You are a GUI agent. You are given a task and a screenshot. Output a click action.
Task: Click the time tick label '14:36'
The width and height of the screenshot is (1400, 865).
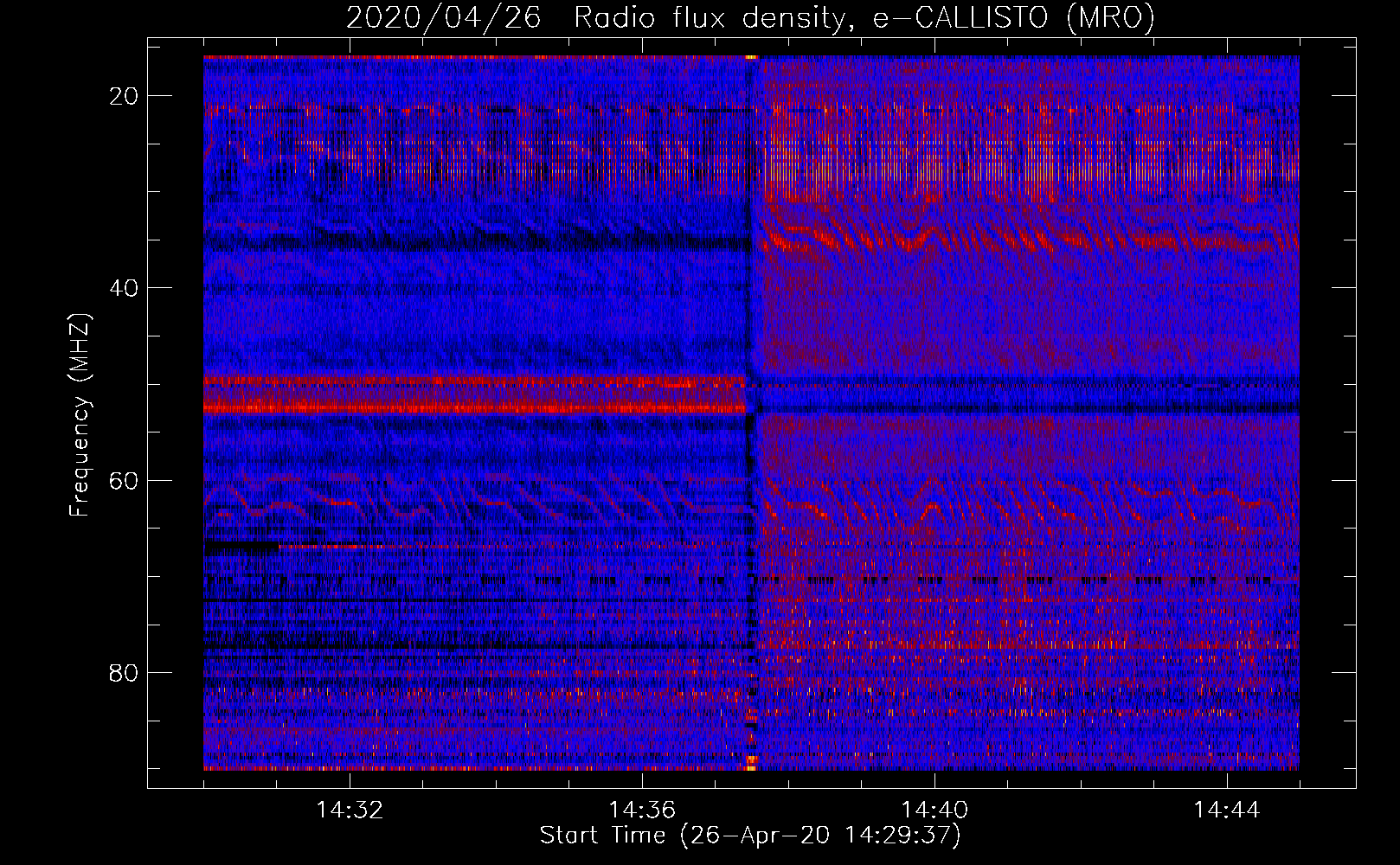coord(642,811)
